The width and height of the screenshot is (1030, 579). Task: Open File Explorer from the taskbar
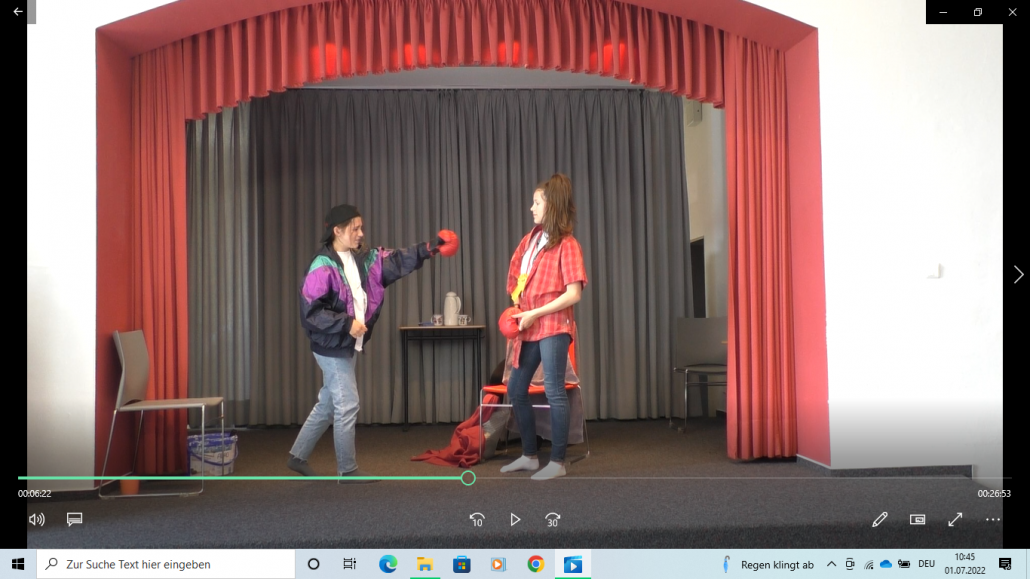(425, 564)
